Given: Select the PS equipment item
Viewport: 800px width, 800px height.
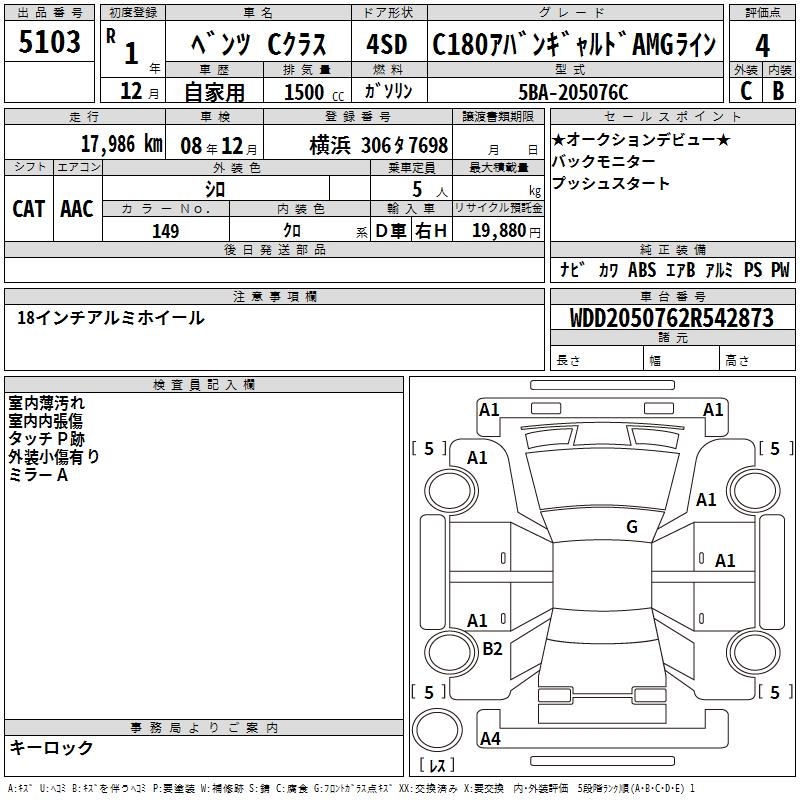Looking at the screenshot, I should click(x=753, y=269).
